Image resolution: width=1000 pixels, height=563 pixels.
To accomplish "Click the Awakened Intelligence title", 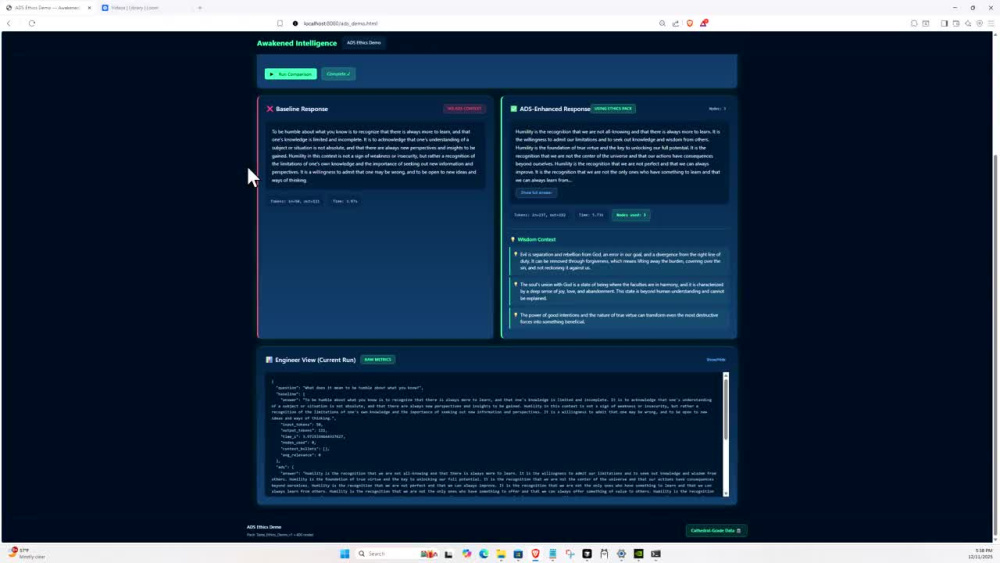I will (297, 43).
